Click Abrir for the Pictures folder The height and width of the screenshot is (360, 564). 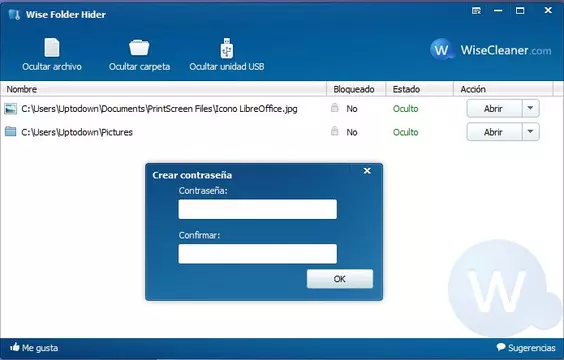(x=494, y=132)
